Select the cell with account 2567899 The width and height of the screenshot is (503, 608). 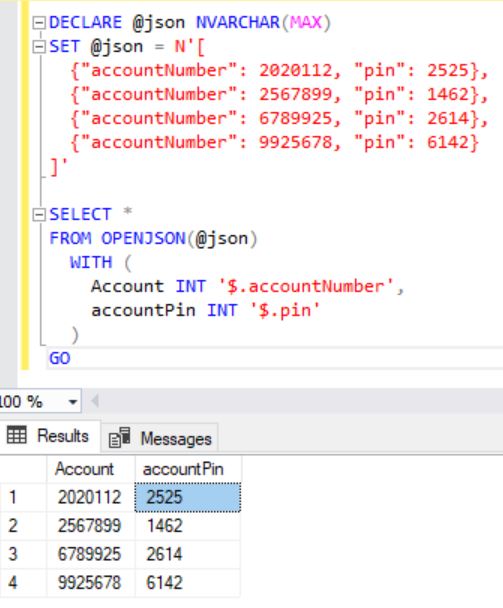91,526
